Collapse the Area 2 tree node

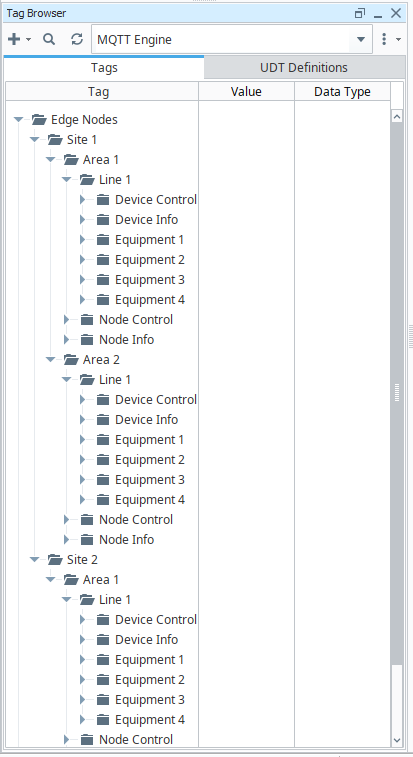pos(50,360)
